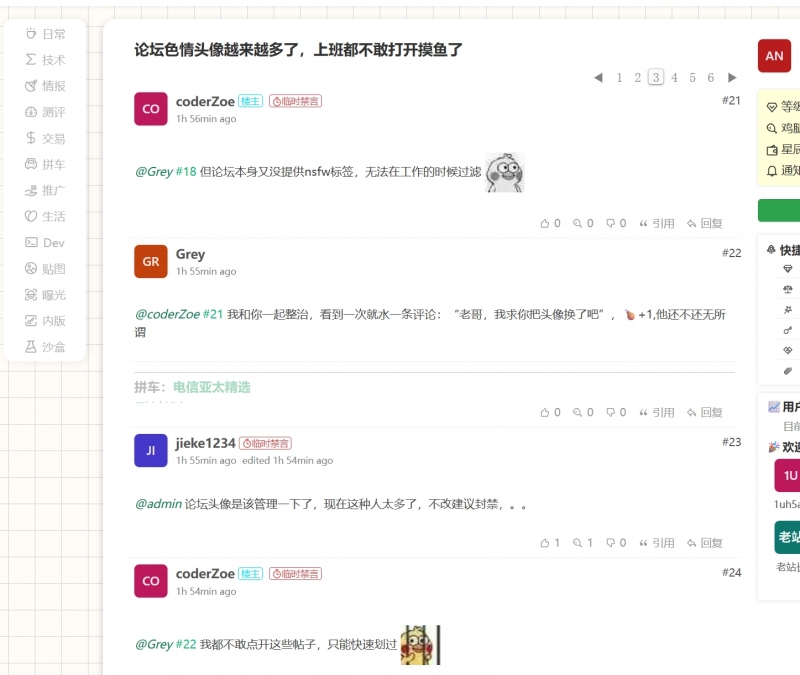Open the #24 post permalink

731,572
